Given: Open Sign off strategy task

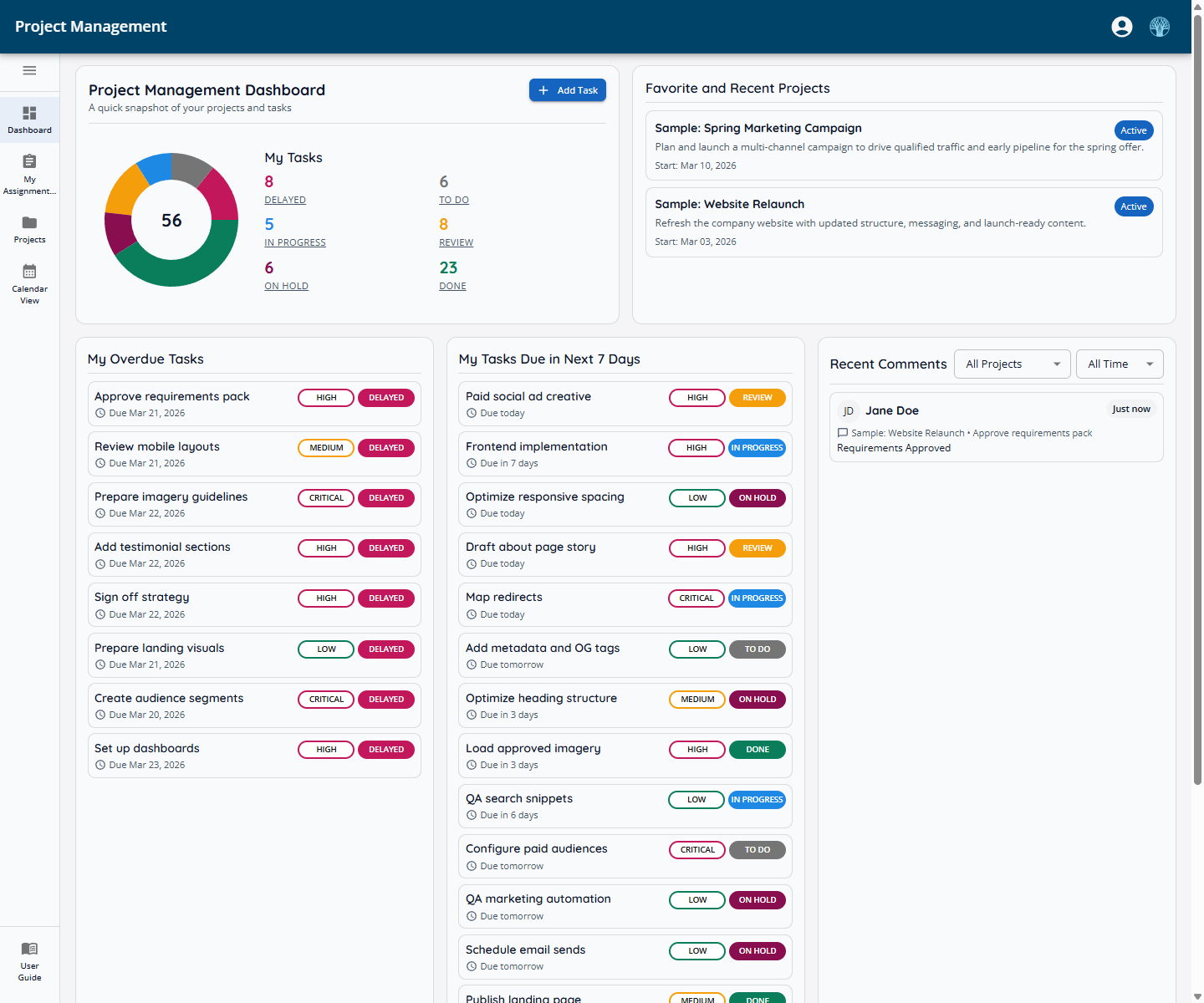Looking at the screenshot, I should pos(254,604).
